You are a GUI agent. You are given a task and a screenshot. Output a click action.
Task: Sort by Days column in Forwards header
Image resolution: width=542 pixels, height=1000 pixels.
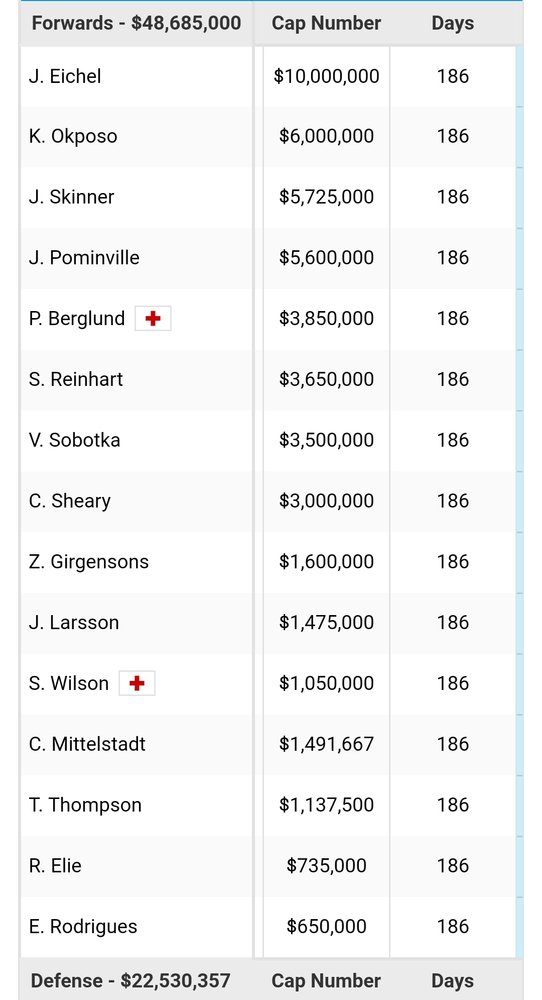coord(453,23)
